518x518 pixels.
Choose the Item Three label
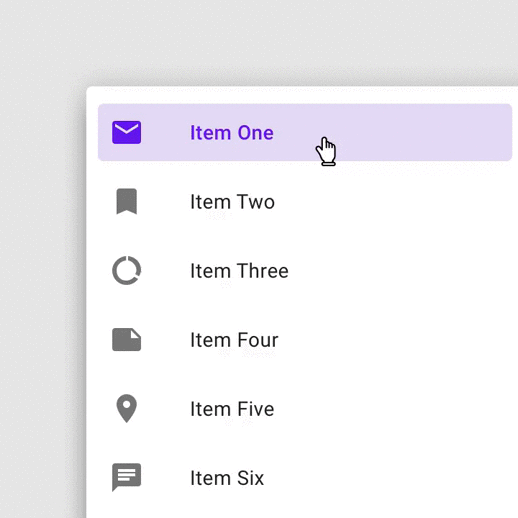(x=239, y=271)
